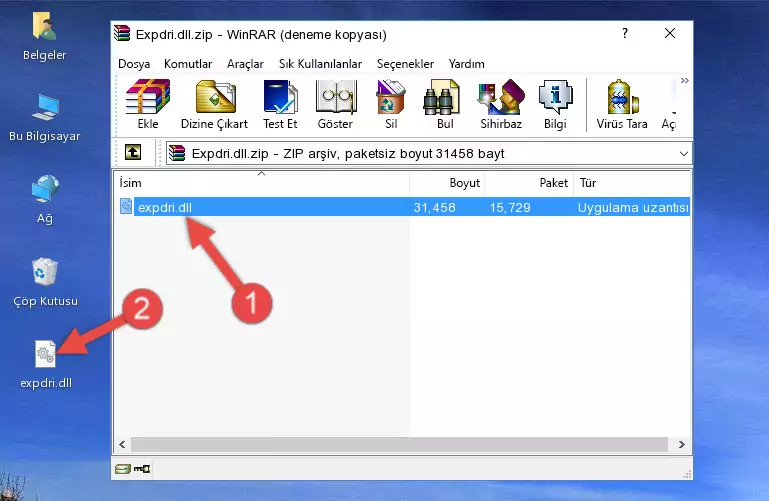Image resolution: width=769 pixels, height=501 pixels.
Task: Start Virüs Tara scan
Action: coord(622,104)
